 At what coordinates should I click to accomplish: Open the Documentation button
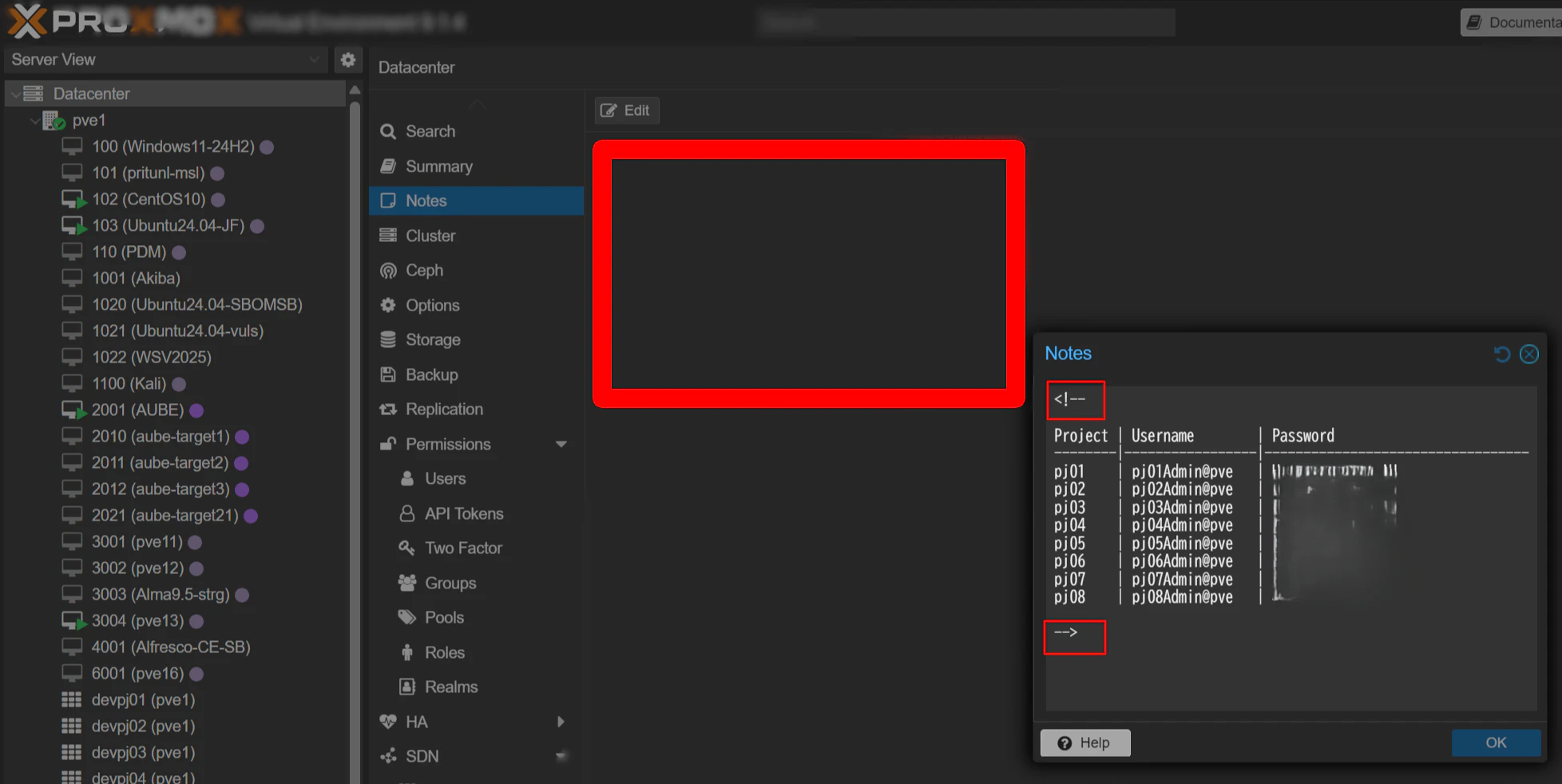click(1512, 22)
